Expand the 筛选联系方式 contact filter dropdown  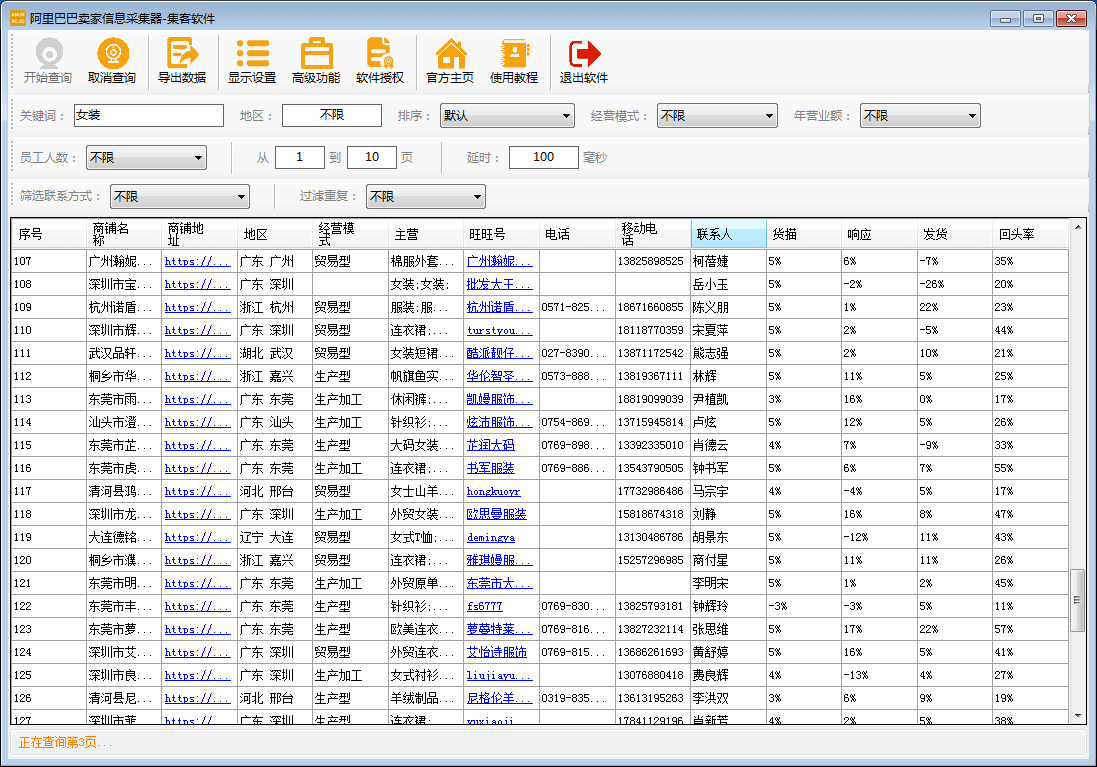click(180, 197)
